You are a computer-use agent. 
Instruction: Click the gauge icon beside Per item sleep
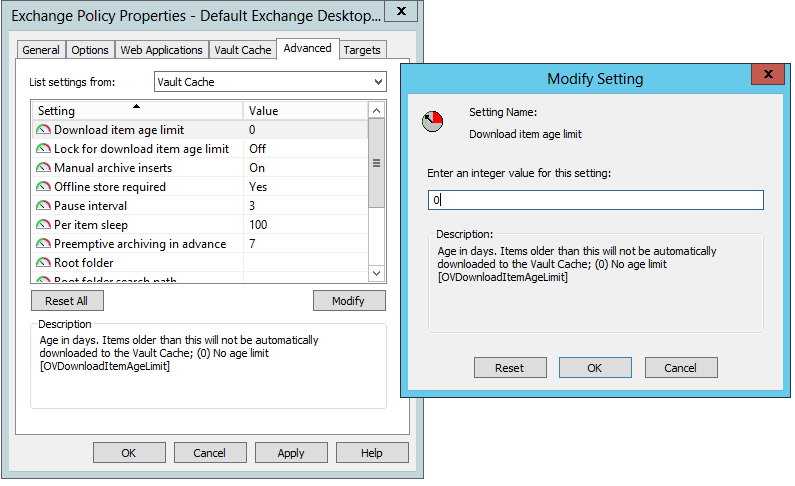pos(43,225)
